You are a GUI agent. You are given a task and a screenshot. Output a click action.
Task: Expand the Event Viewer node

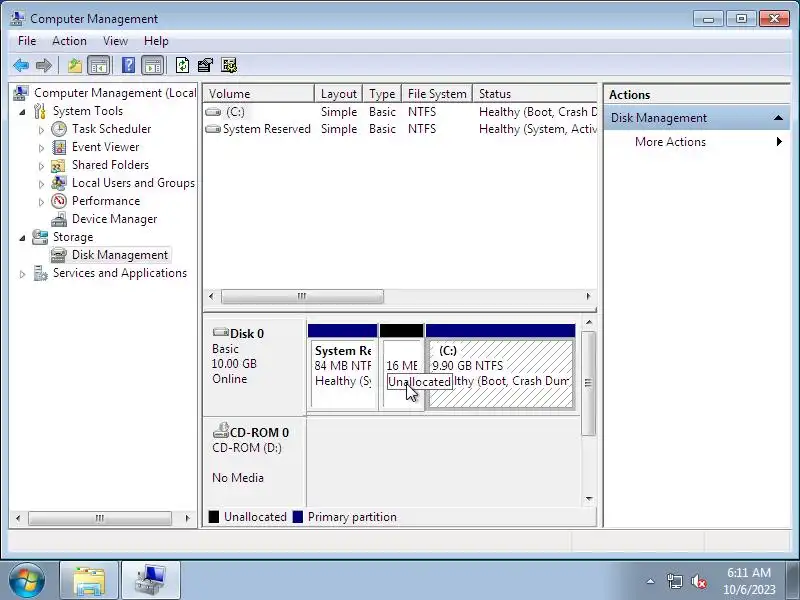point(41,148)
